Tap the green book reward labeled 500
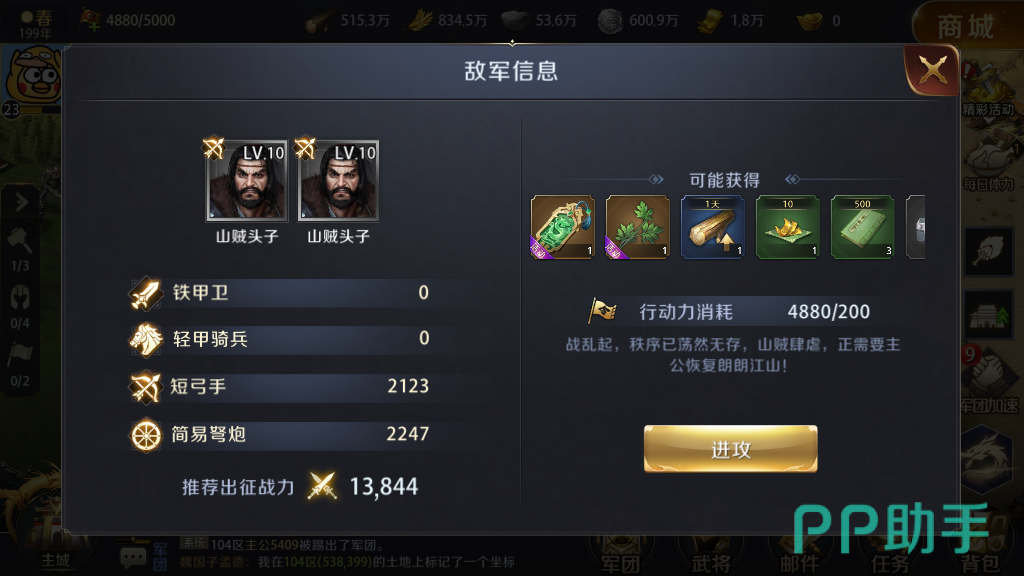This screenshot has height=576, width=1024. pyautogui.click(x=863, y=227)
